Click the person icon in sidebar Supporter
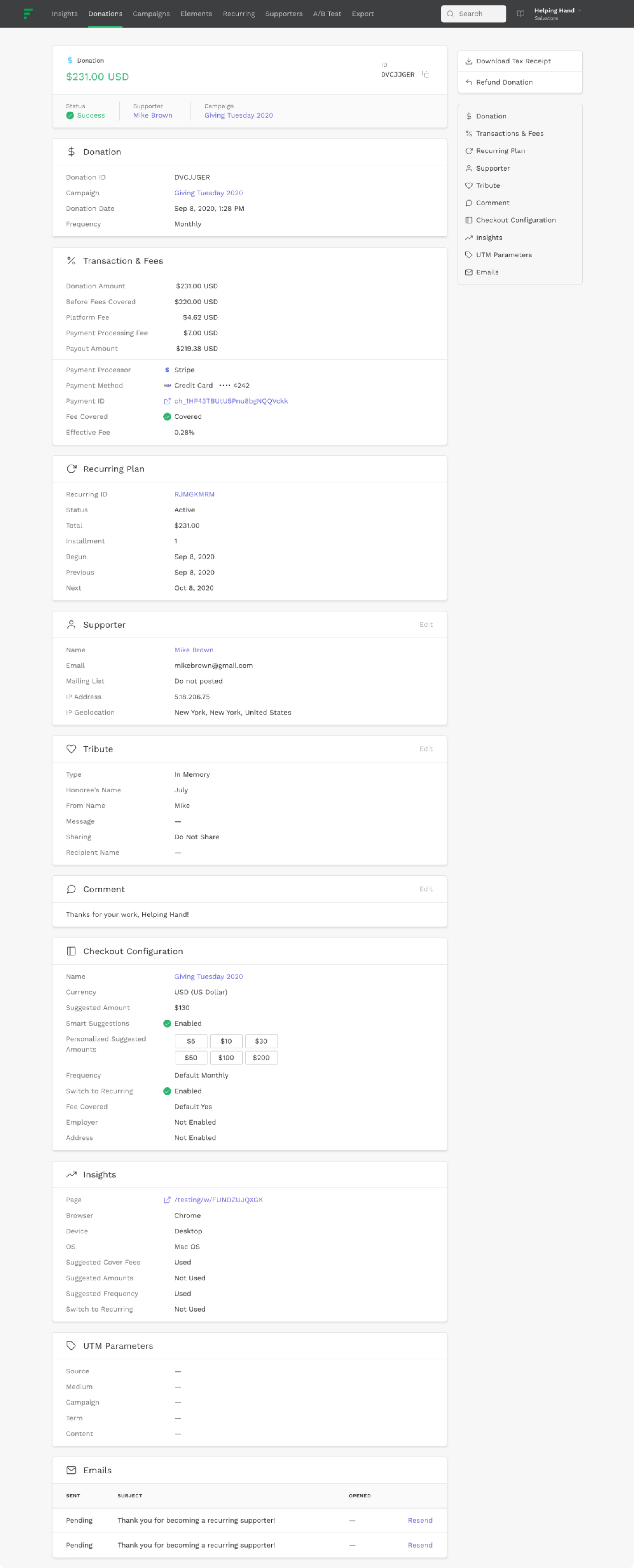Image resolution: width=634 pixels, height=1568 pixels. (469, 168)
